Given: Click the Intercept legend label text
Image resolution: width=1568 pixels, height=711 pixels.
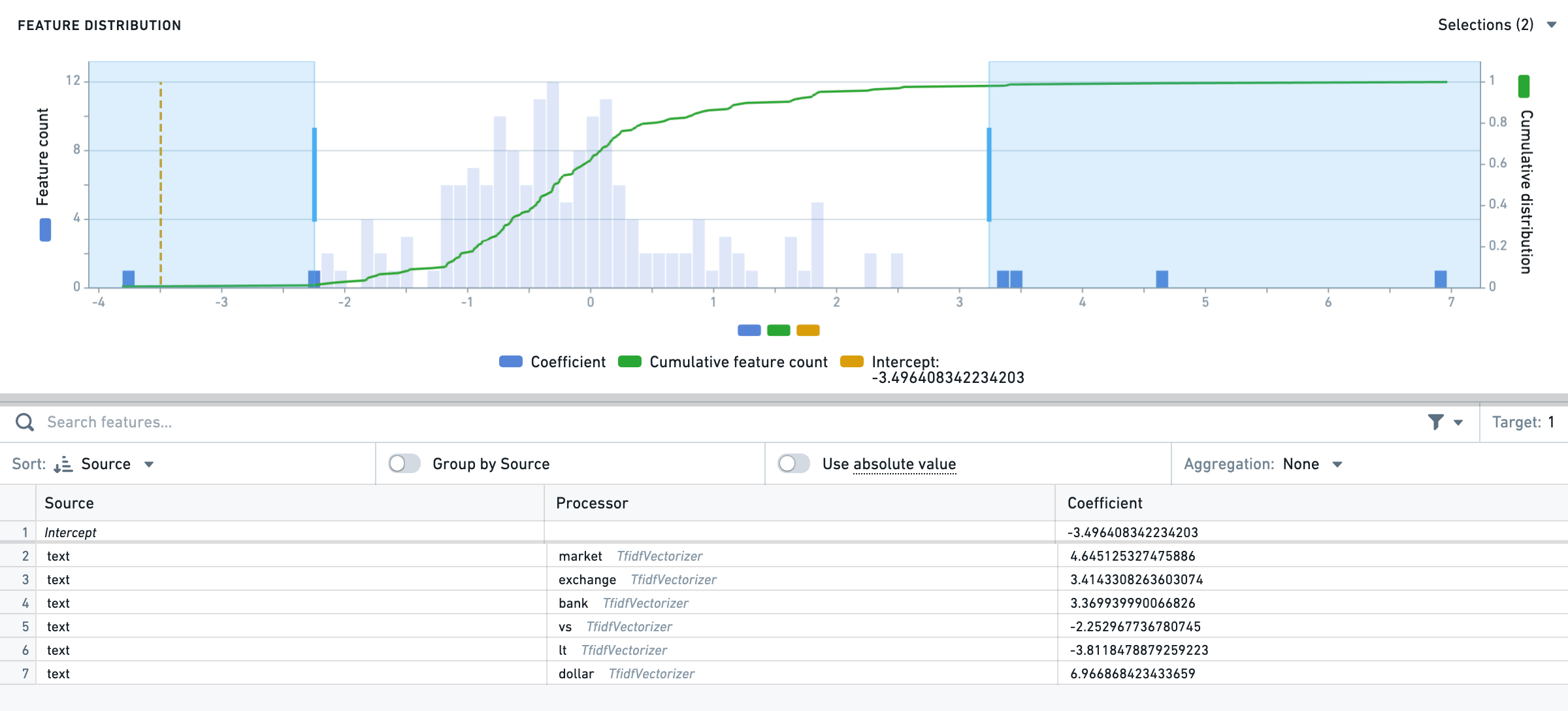Looking at the screenshot, I should click(947, 370).
